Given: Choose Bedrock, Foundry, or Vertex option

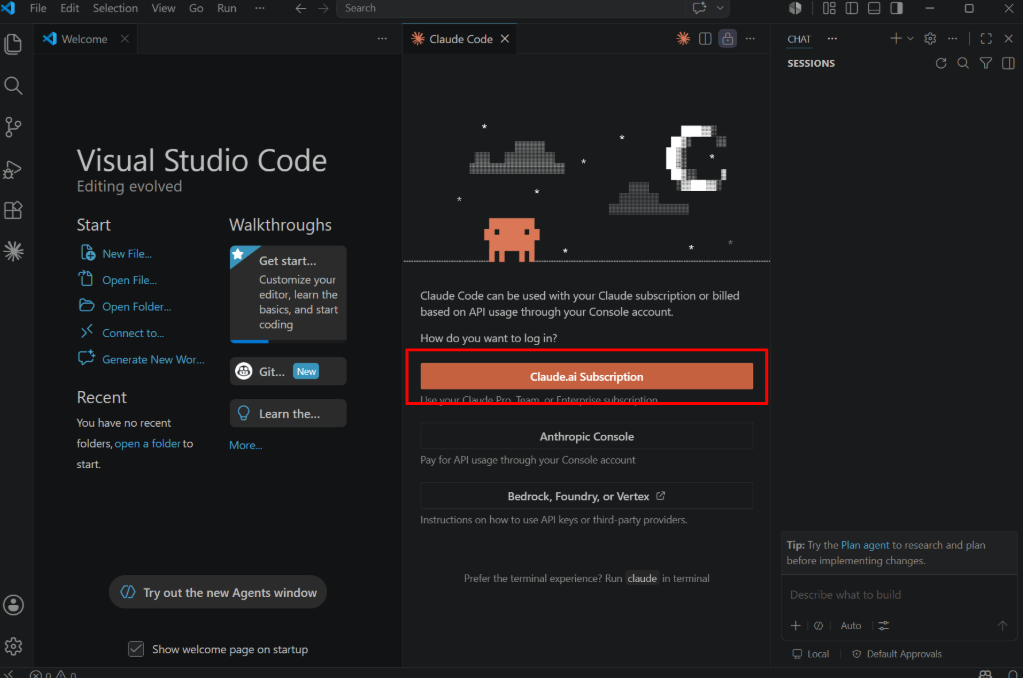Looking at the screenshot, I should [x=587, y=496].
